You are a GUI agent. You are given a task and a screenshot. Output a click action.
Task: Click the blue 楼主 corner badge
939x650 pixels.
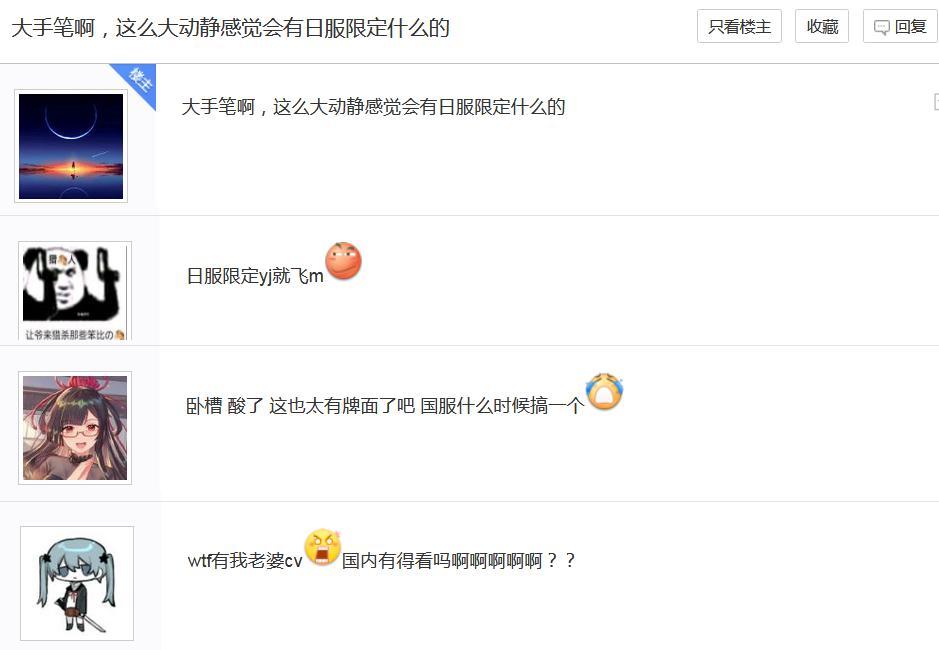(x=138, y=81)
